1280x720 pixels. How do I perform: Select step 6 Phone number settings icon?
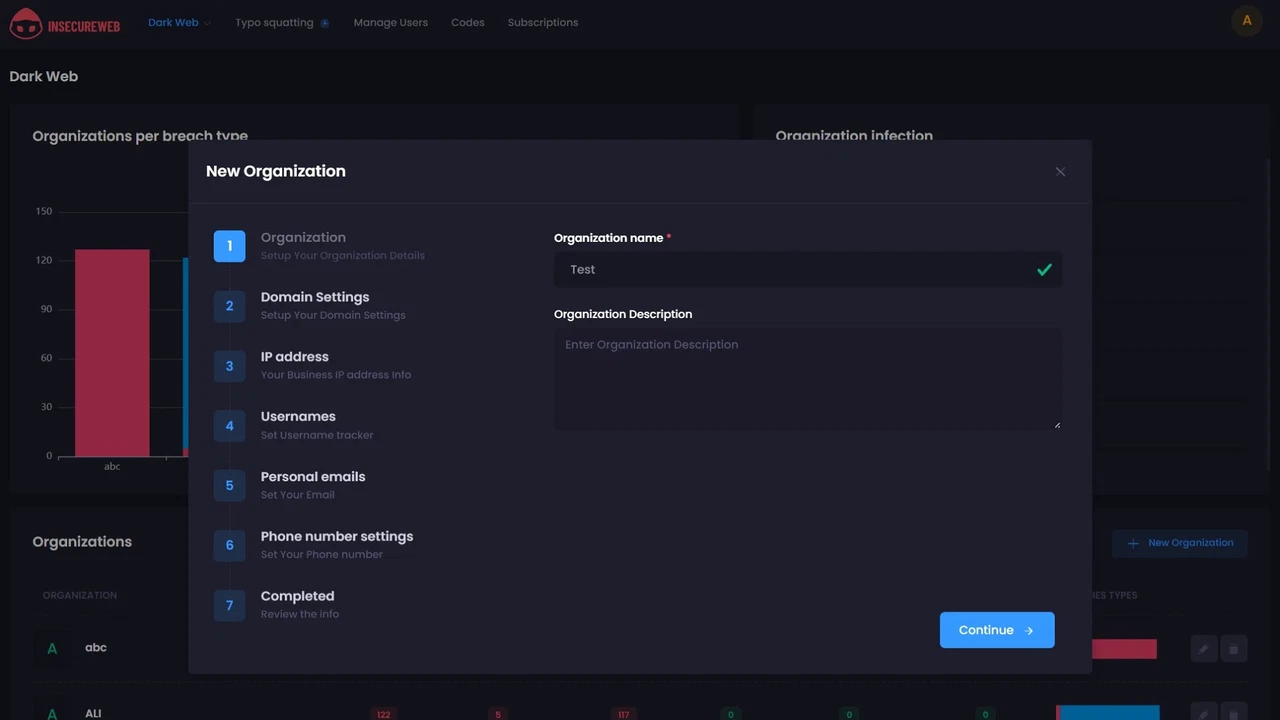coord(229,546)
